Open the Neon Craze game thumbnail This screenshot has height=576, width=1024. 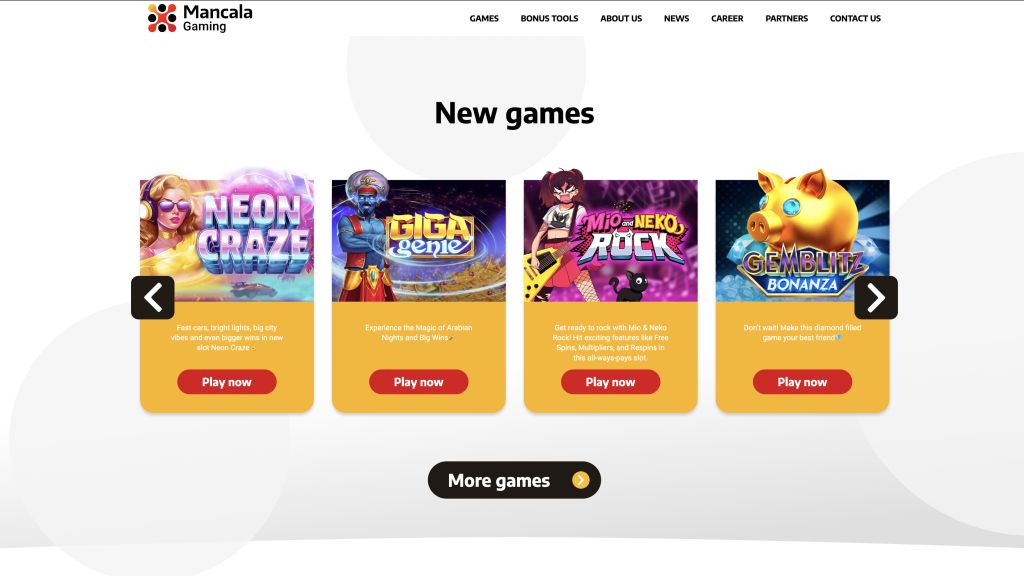[x=227, y=236]
